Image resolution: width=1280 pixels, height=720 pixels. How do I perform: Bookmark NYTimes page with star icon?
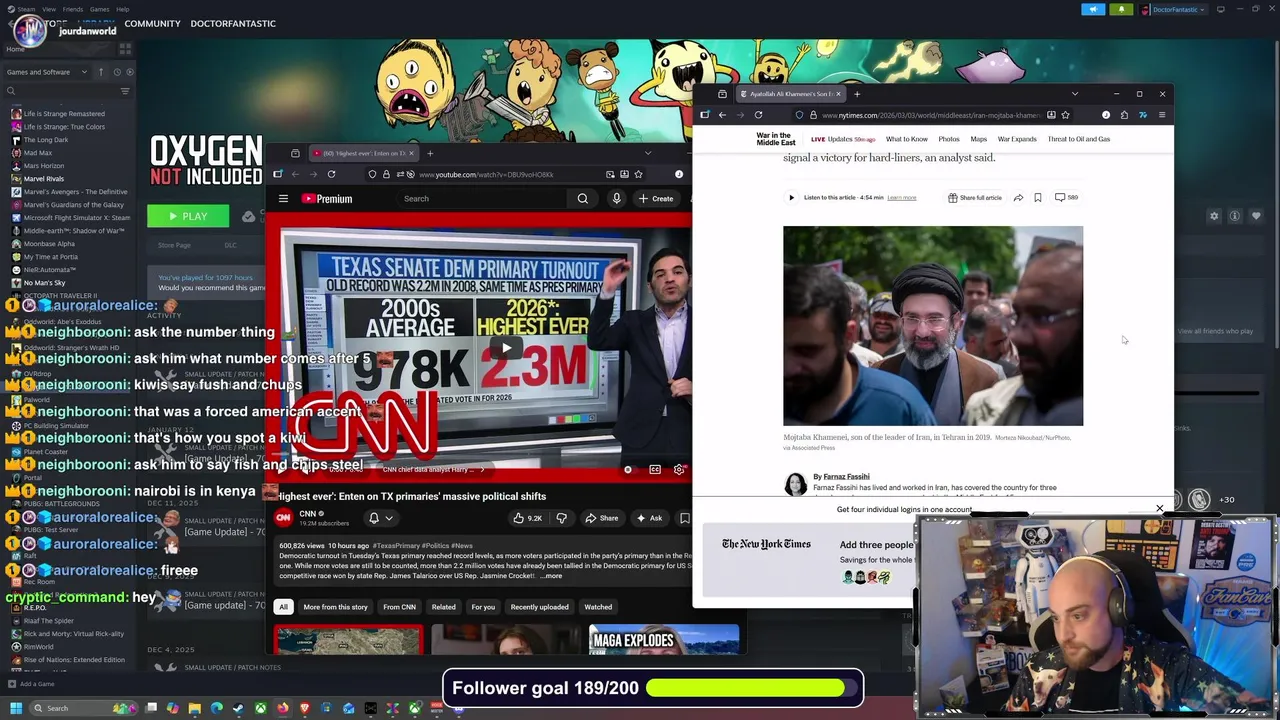1065,115
